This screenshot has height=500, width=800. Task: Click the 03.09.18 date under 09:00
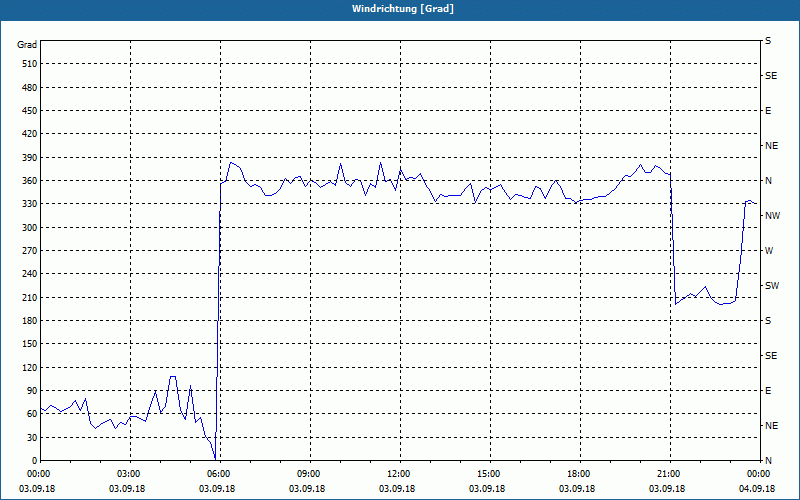tap(307, 489)
